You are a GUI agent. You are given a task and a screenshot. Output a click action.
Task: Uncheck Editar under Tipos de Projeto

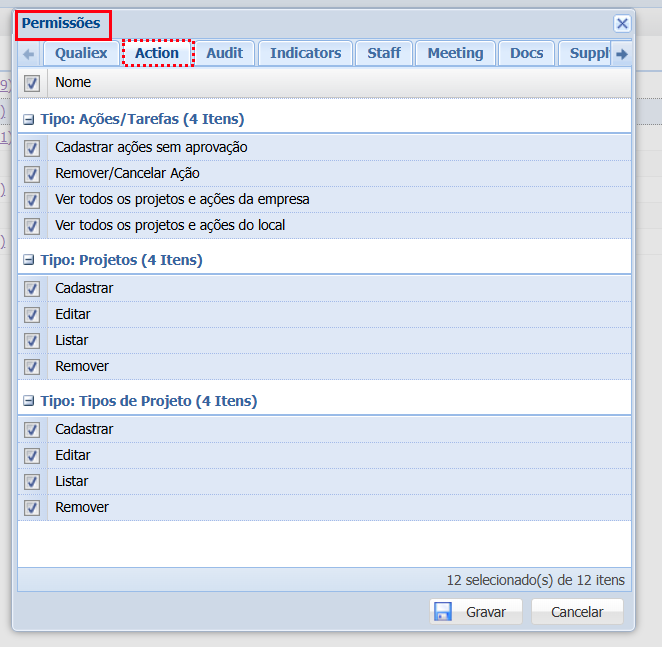pos(32,456)
